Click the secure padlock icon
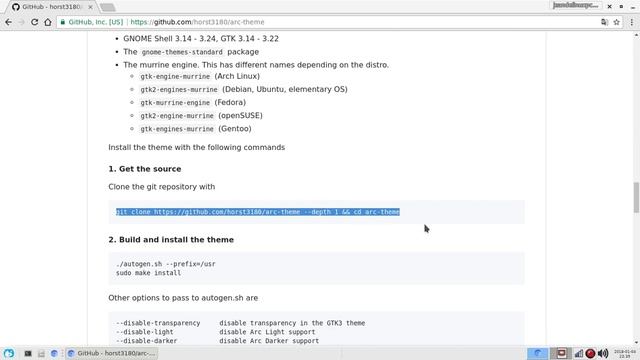Screen dimensions: 640x360 (62, 22)
